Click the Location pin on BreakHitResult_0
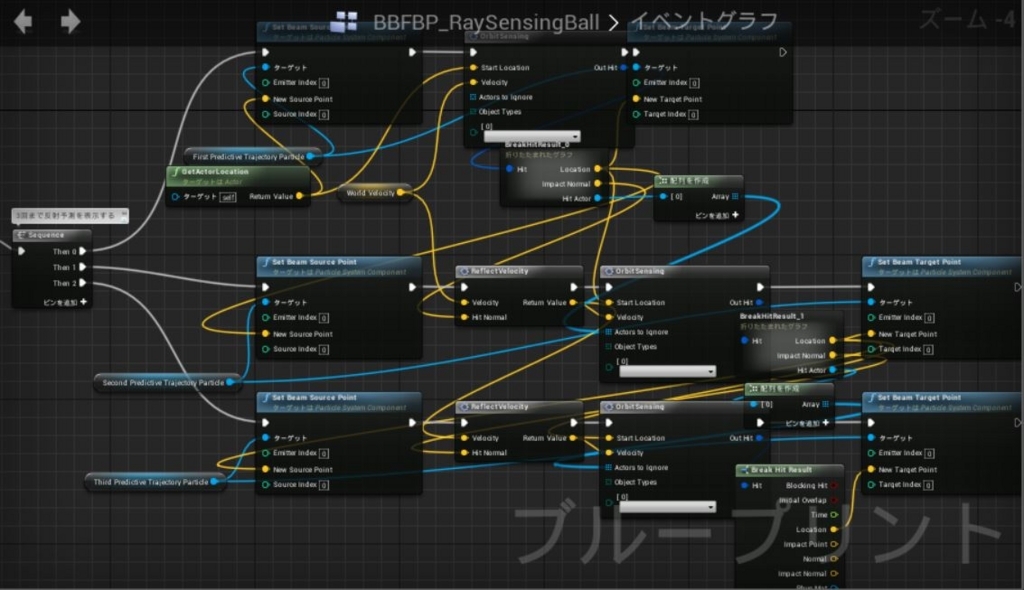This screenshot has height=590, width=1024. (x=598, y=169)
